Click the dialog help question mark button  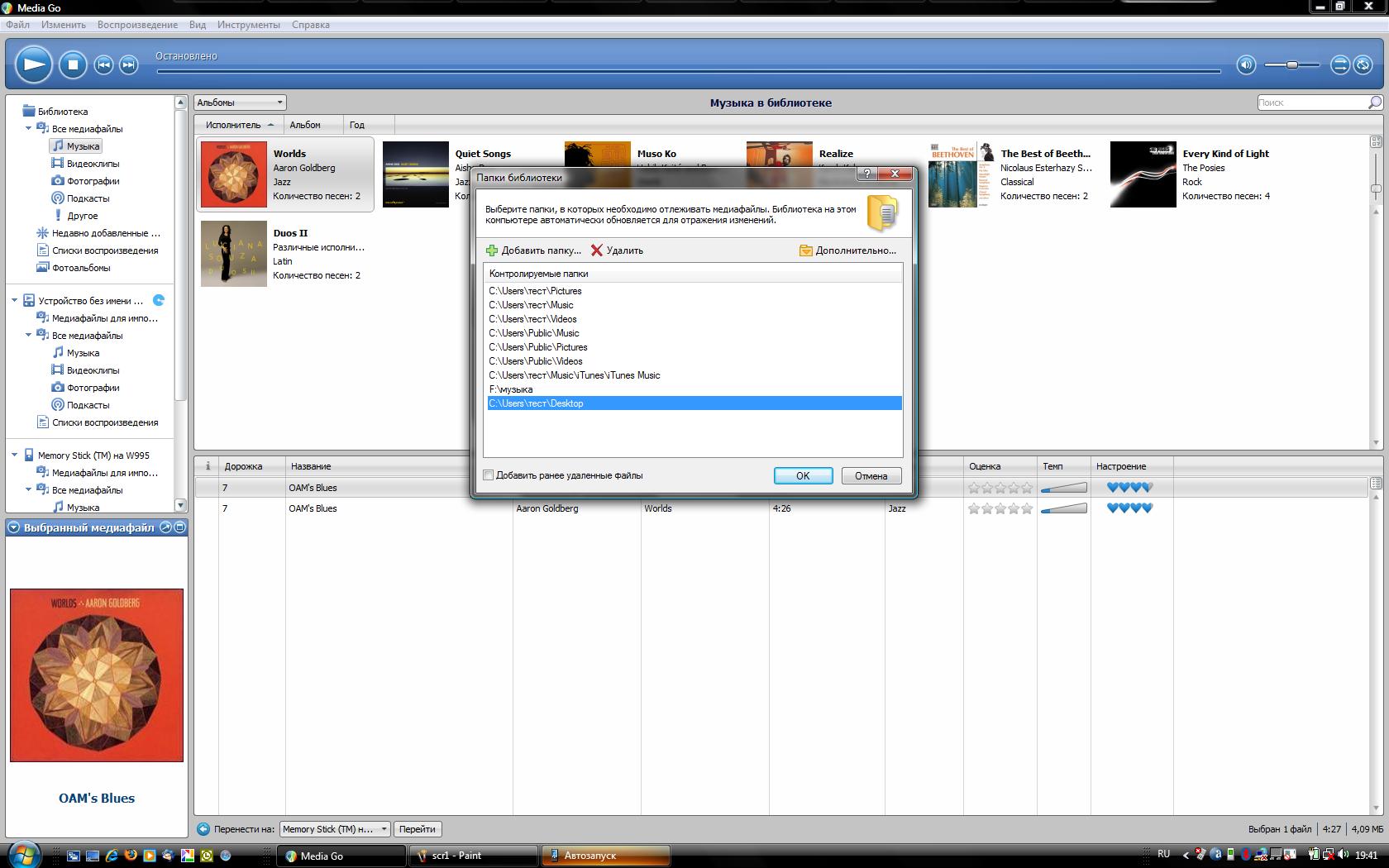tap(866, 174)
